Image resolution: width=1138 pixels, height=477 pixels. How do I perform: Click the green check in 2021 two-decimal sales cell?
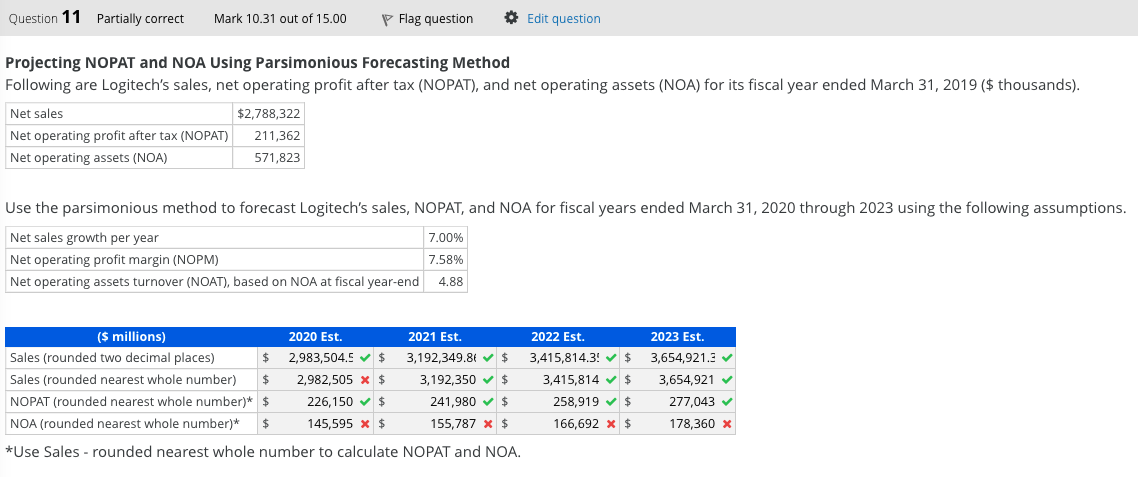click(488, 358)
